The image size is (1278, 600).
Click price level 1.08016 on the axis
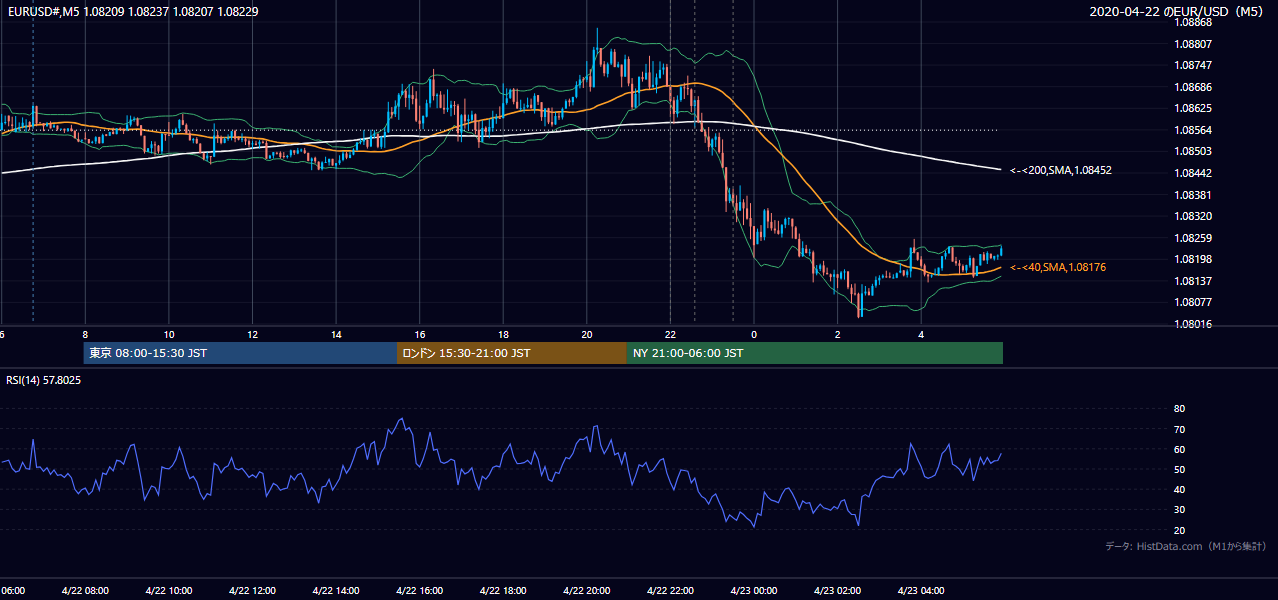tap(1192, 324)
